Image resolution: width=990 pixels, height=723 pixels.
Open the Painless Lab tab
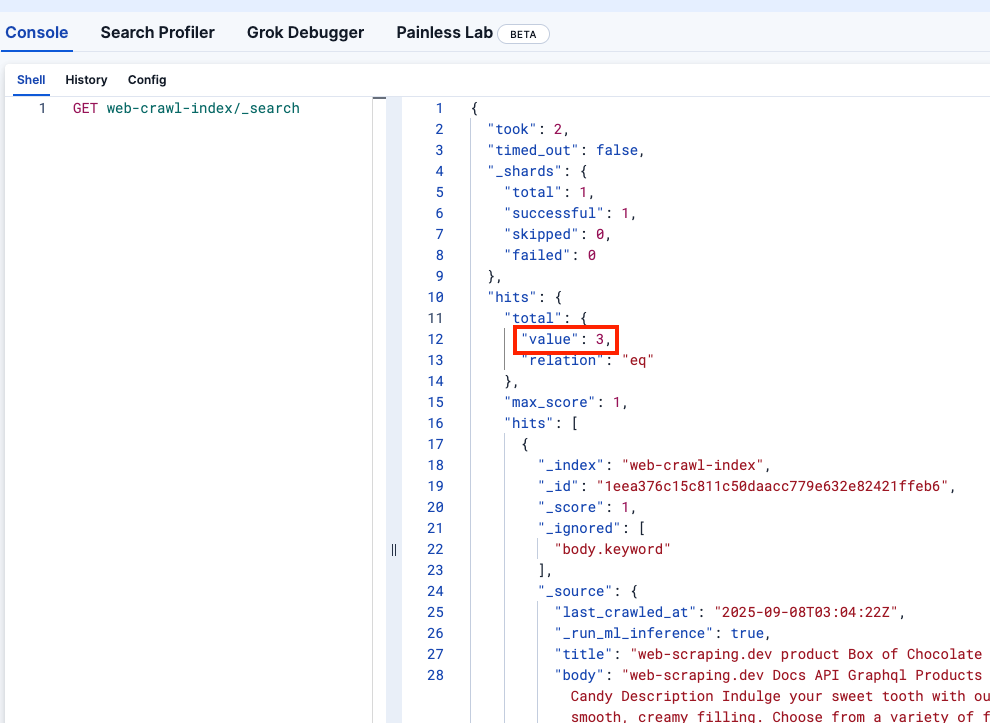(444, 32)
